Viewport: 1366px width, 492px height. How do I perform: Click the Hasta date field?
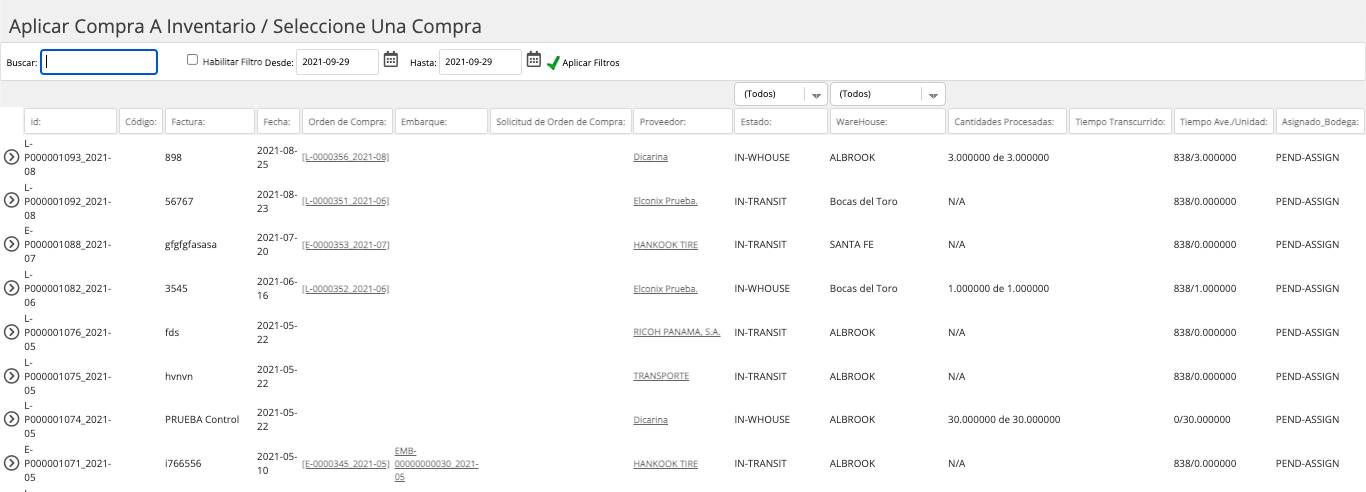tap(480, 62)
